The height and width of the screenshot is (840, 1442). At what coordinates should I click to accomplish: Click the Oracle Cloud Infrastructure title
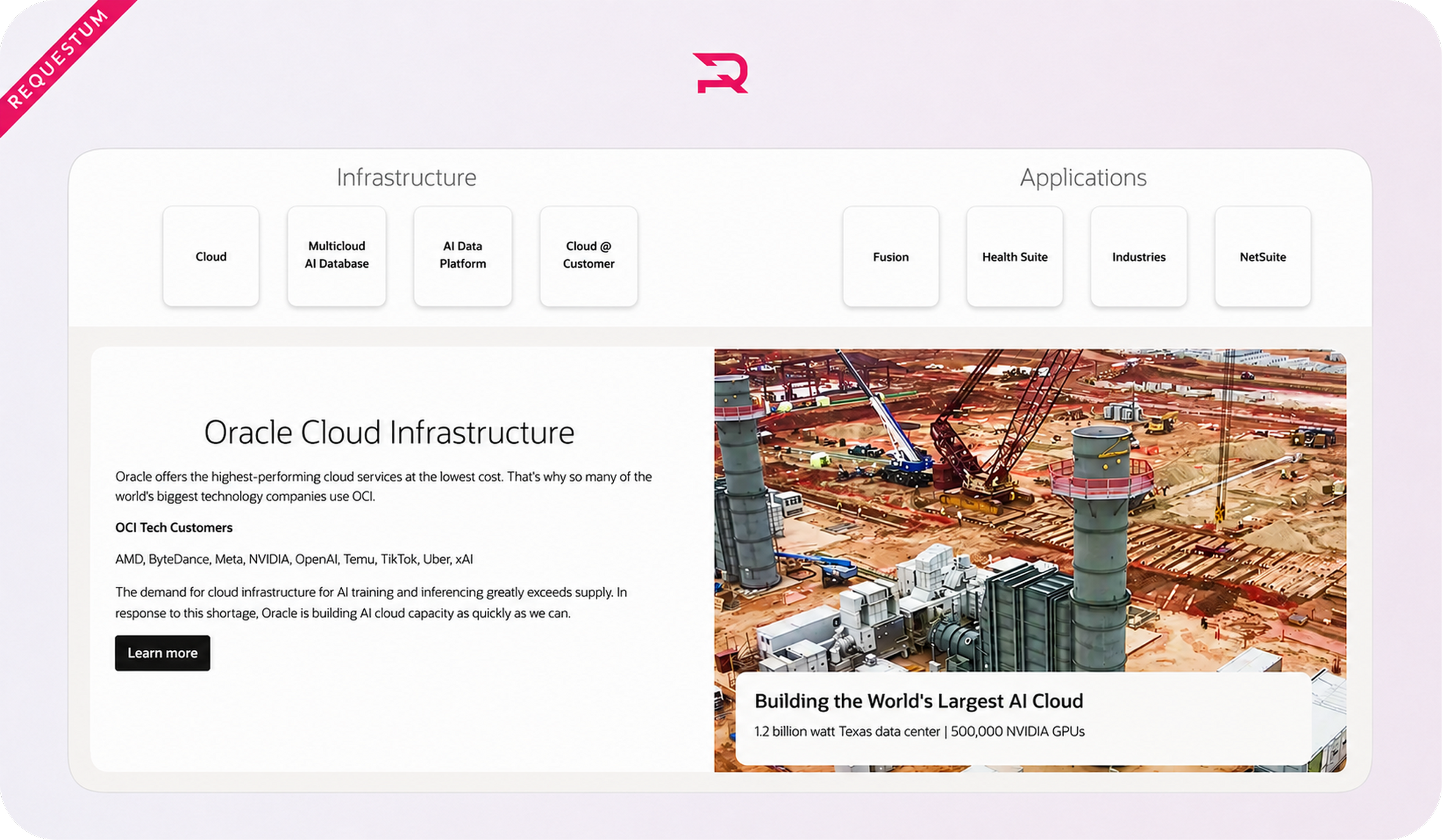[389, 432]
